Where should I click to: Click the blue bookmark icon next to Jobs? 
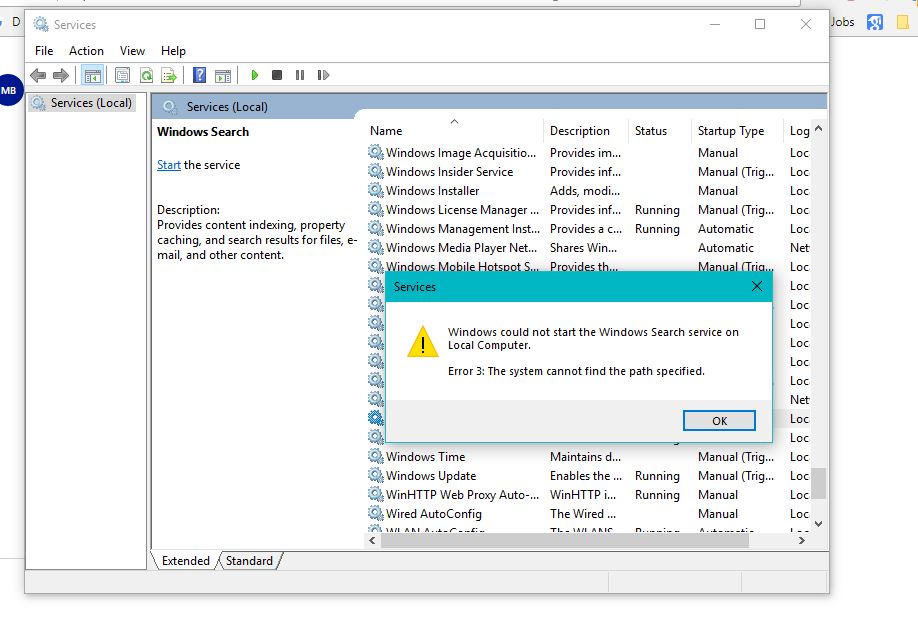point(875,22)
